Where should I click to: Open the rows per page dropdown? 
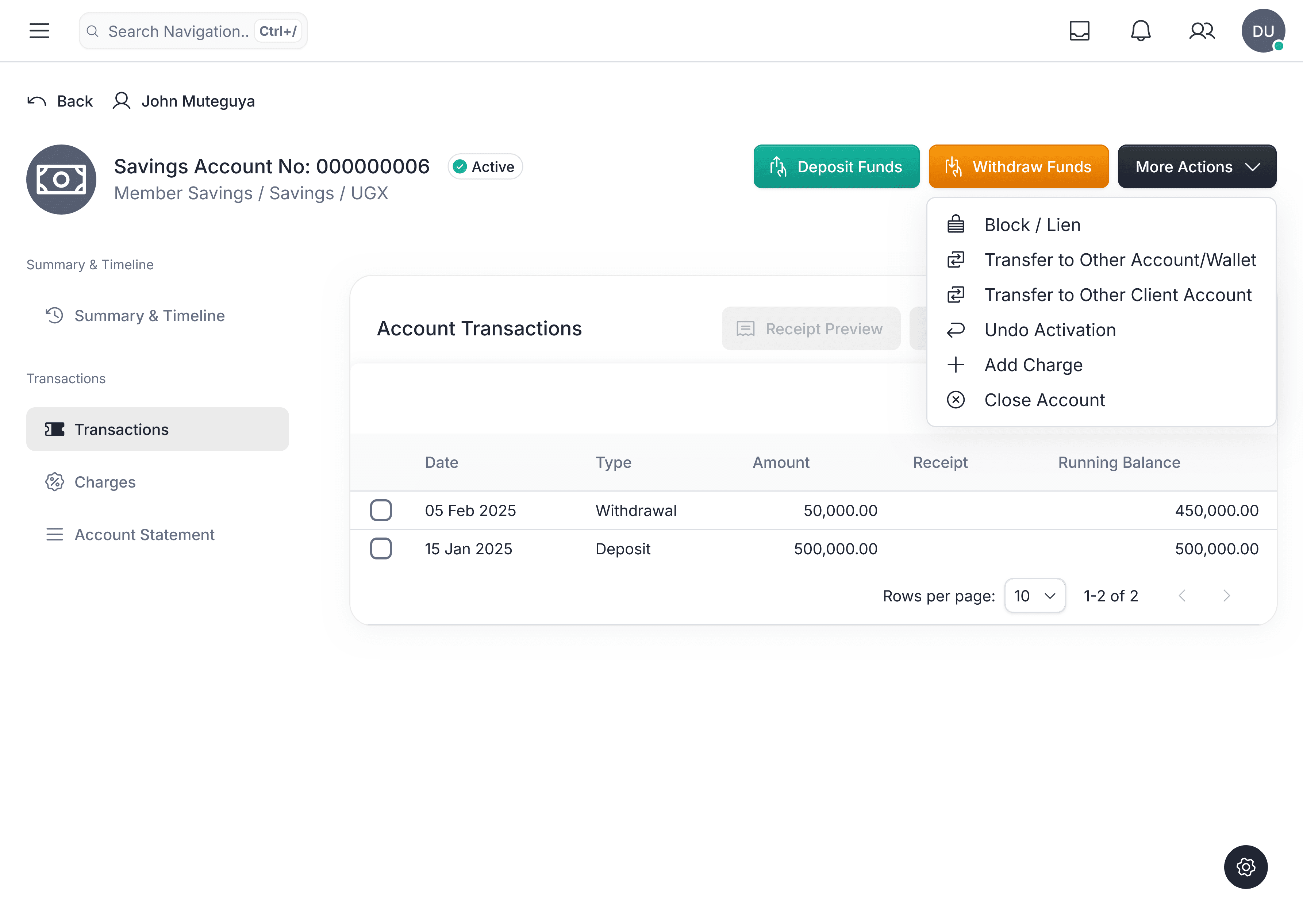tap(1034, 596)
